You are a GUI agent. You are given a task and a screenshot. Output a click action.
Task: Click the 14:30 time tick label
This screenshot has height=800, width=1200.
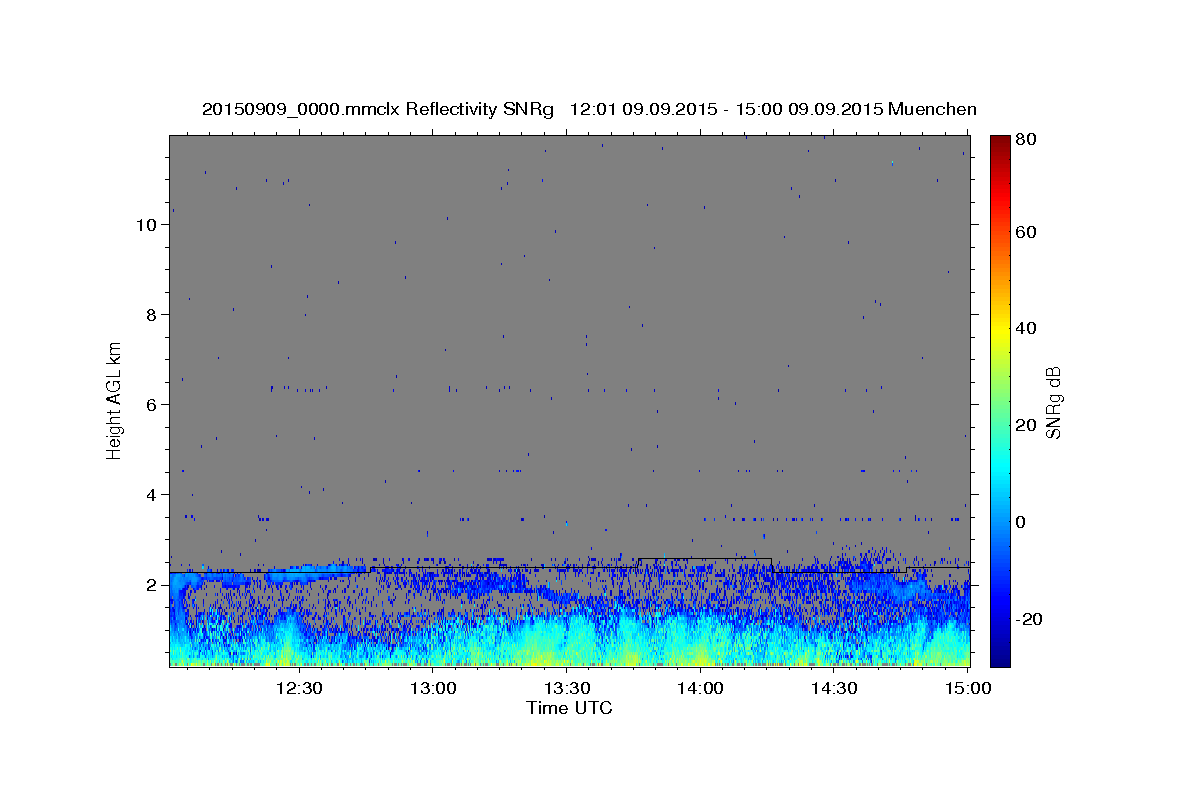click(x=834, y=688)
